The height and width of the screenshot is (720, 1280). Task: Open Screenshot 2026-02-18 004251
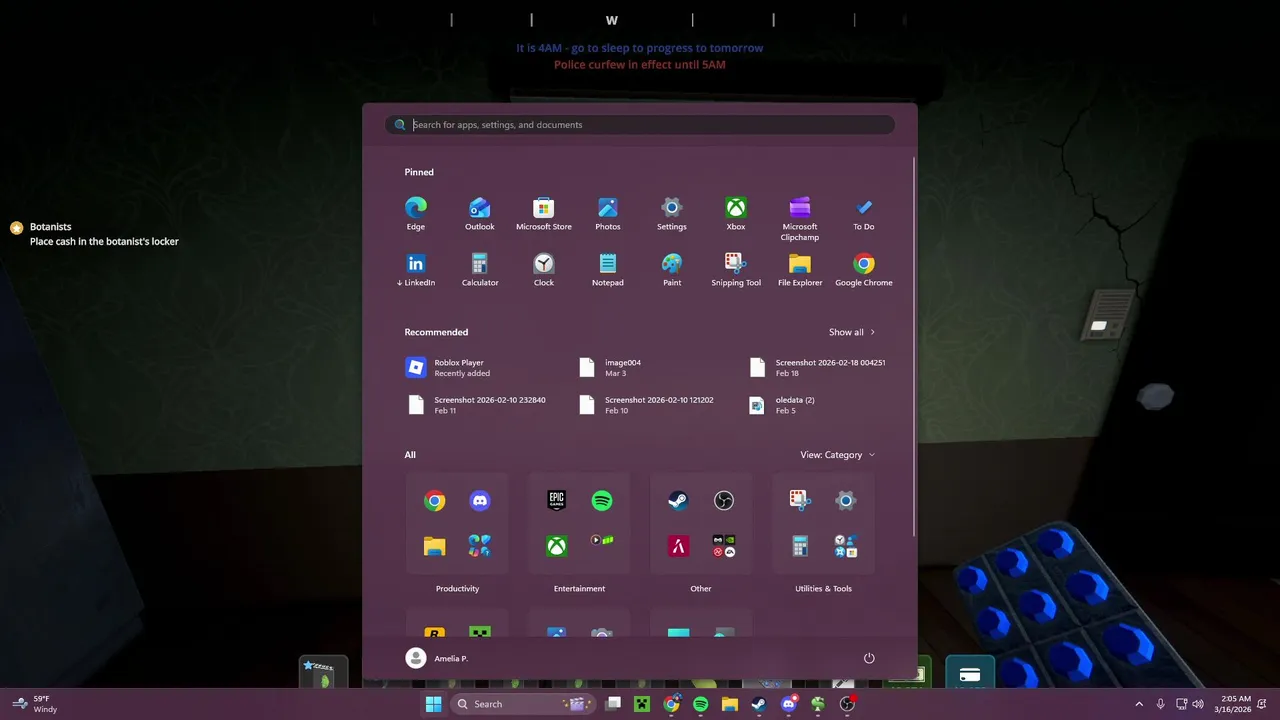[820, 368]
